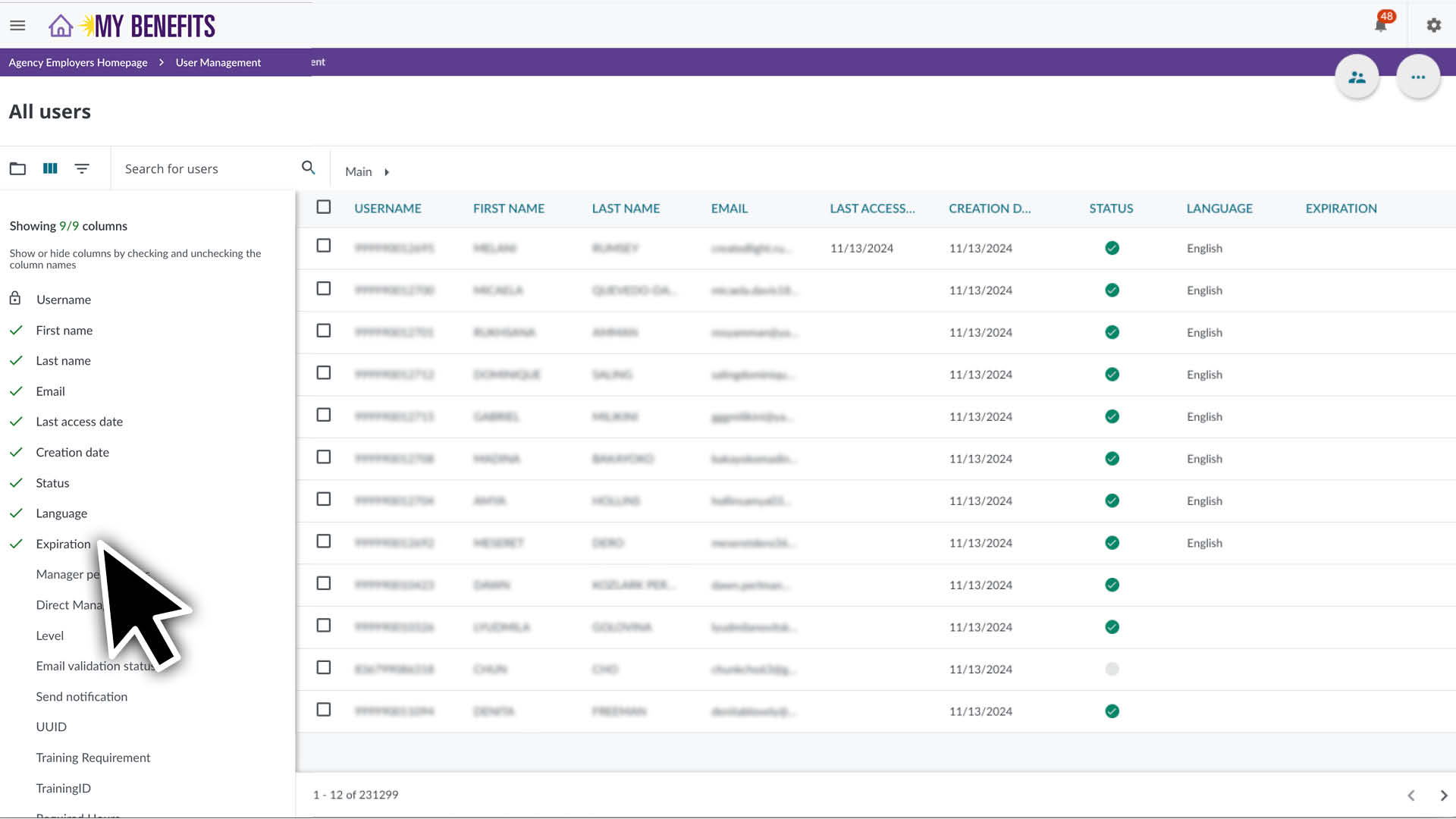The height and width of the screenshot is (819, 1456).
Task: Open the three-dots more actions button
Action: (x=1418, y=77)
